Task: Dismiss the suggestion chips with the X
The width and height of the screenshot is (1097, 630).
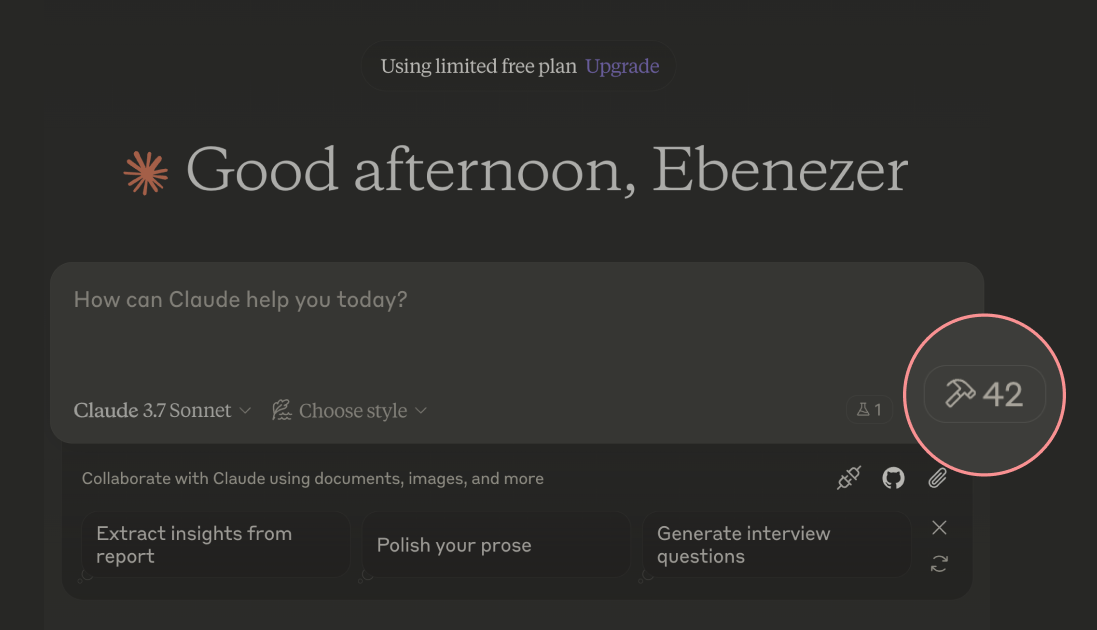Action: [x=939, y=528]
